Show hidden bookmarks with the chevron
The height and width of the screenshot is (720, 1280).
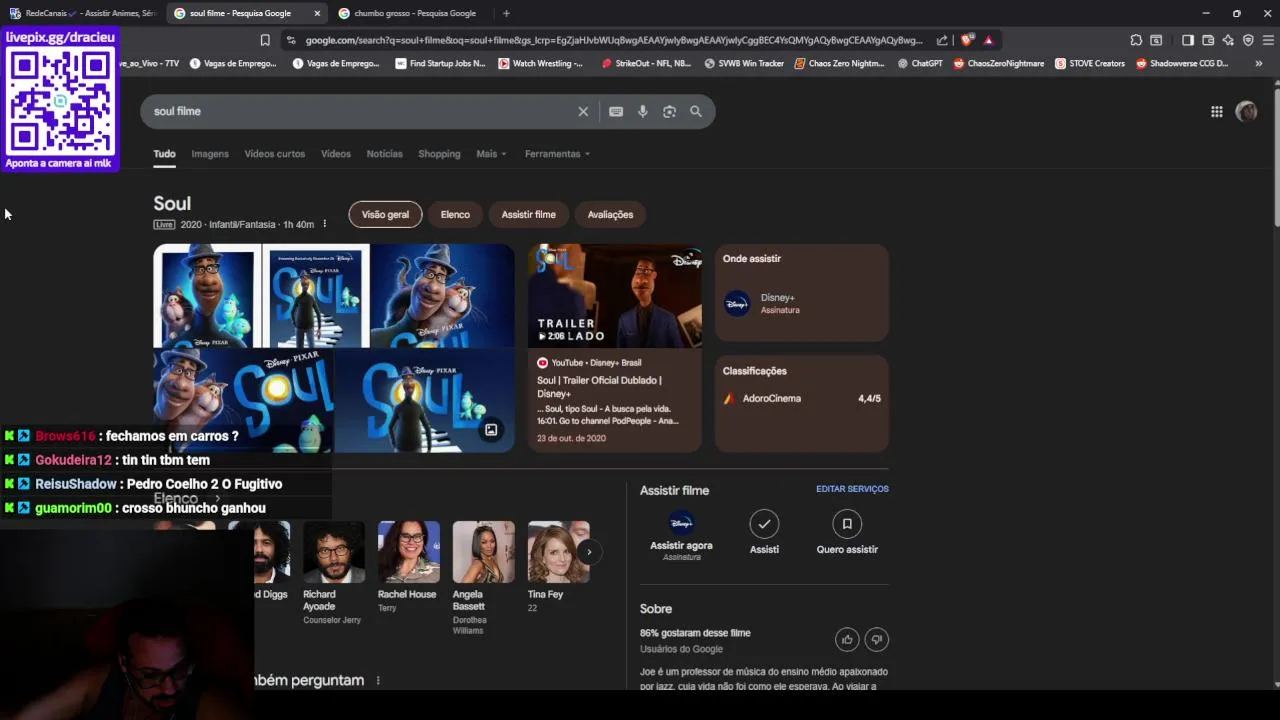(x=1258, y=63)
